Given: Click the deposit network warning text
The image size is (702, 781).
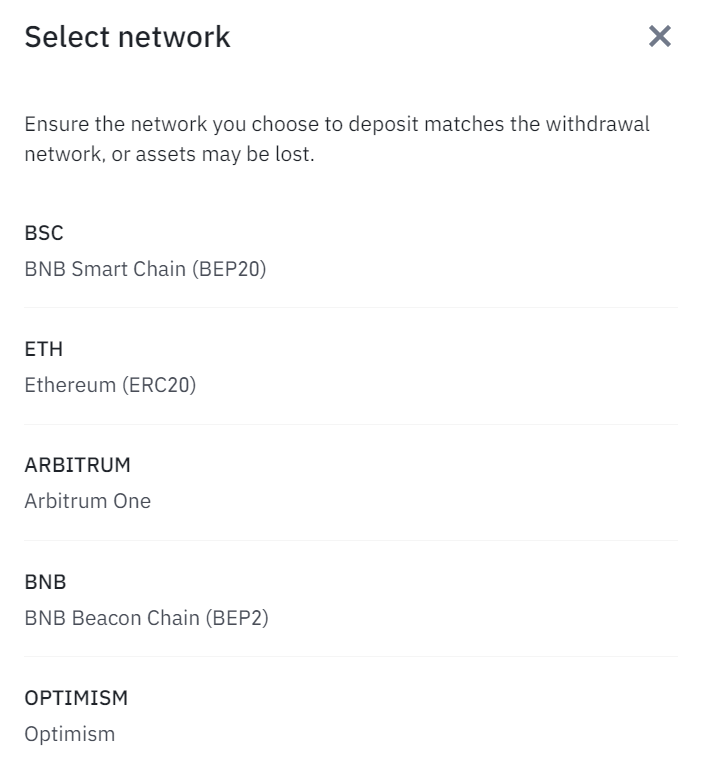Looking at the screenshot, I should [x=336, y=140].
